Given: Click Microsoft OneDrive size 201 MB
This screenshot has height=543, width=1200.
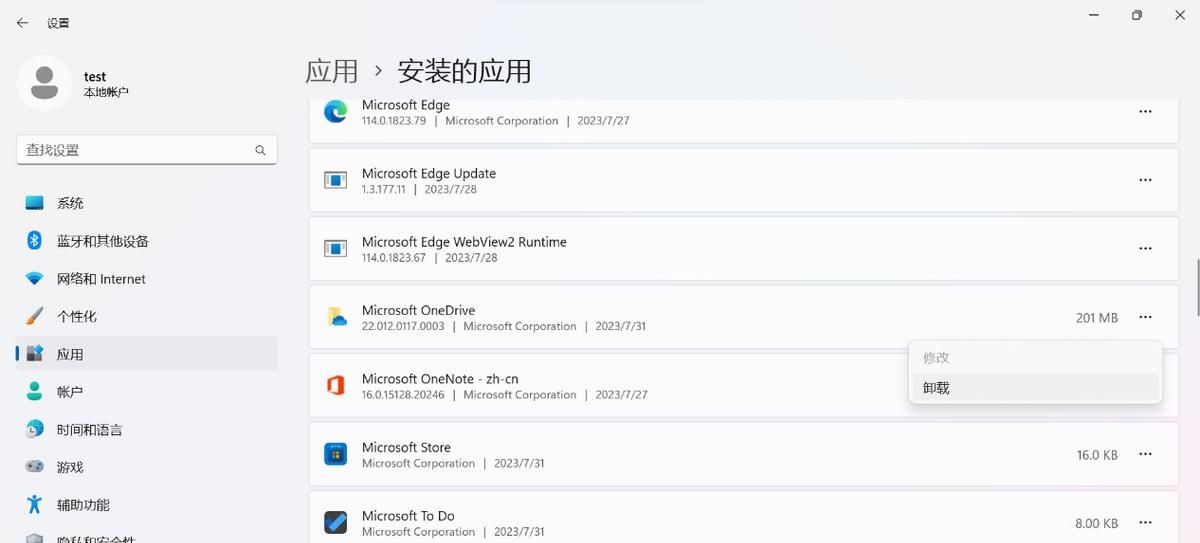Looking at the screenshot, I should click(x=1097, y=318).
